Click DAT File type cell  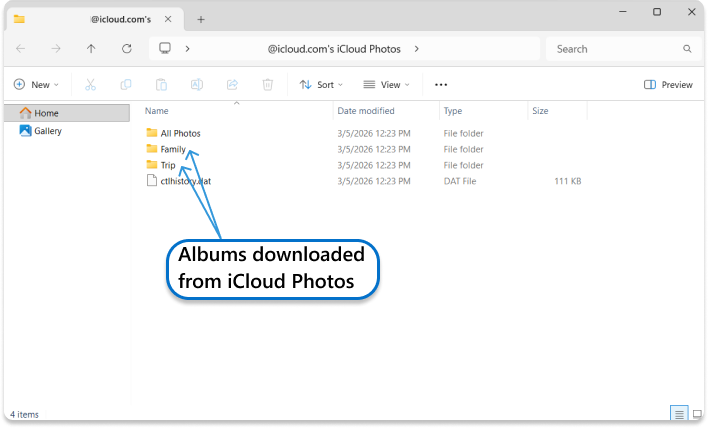click(x=460, y=181)
